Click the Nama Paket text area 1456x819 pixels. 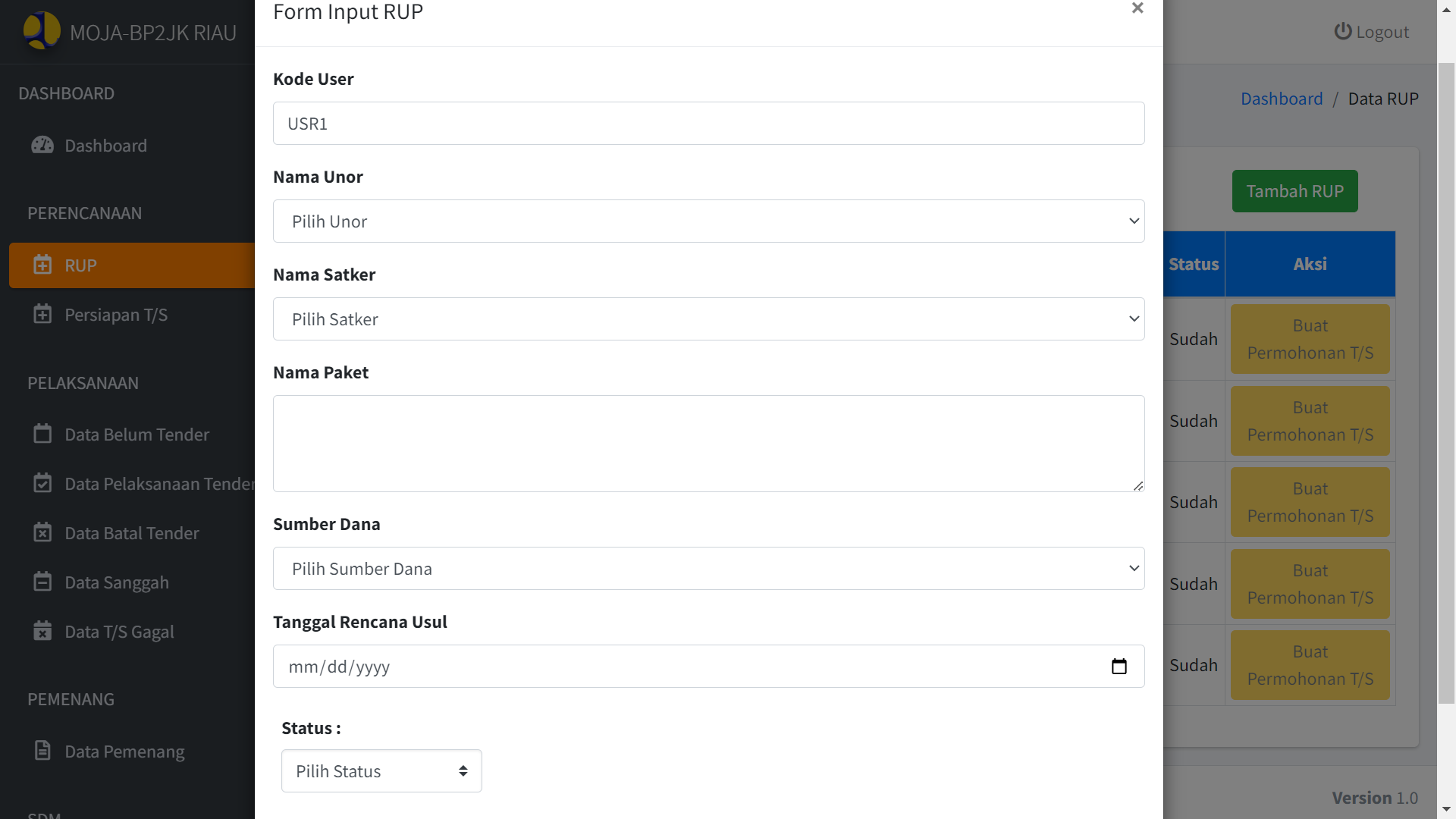click(708, 444)
